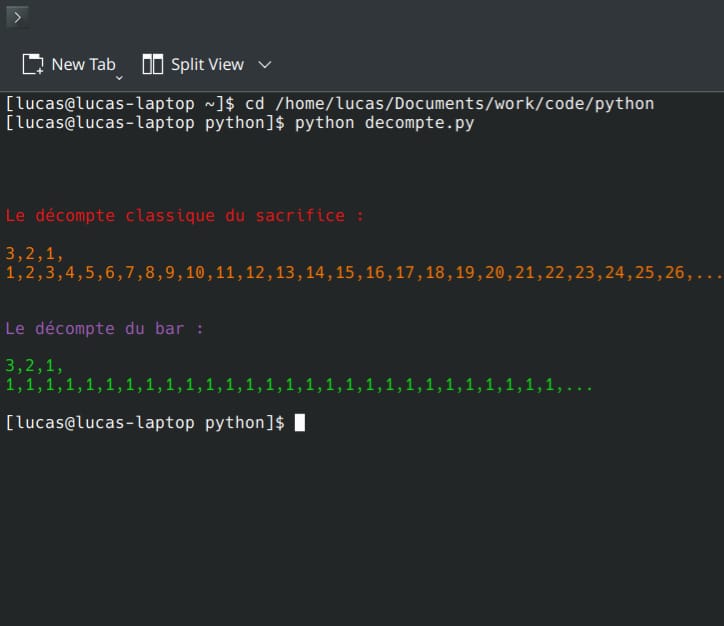The width and height of the screenshot is (724, 626).
Task: Click the blinking cursor block at the prompt
Action: (300, 422)
